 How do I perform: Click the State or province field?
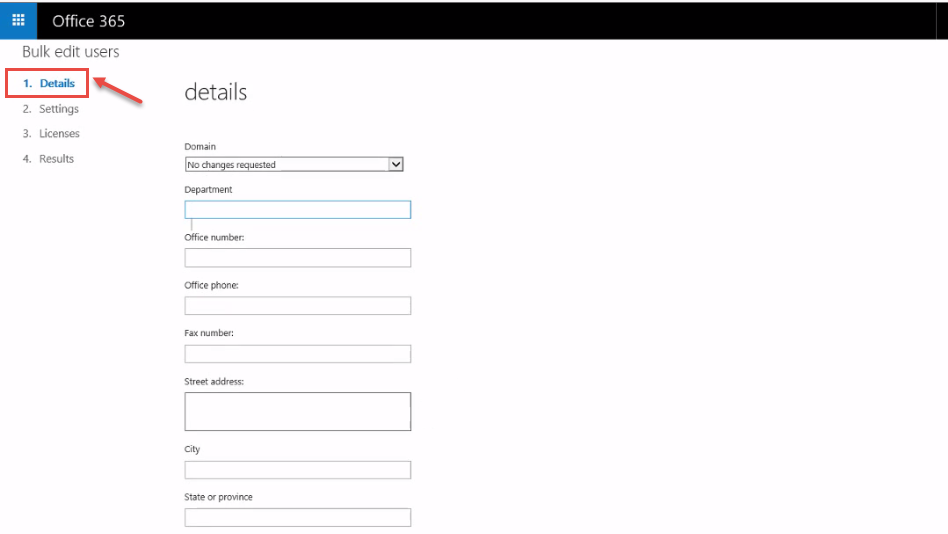(297, 518)
